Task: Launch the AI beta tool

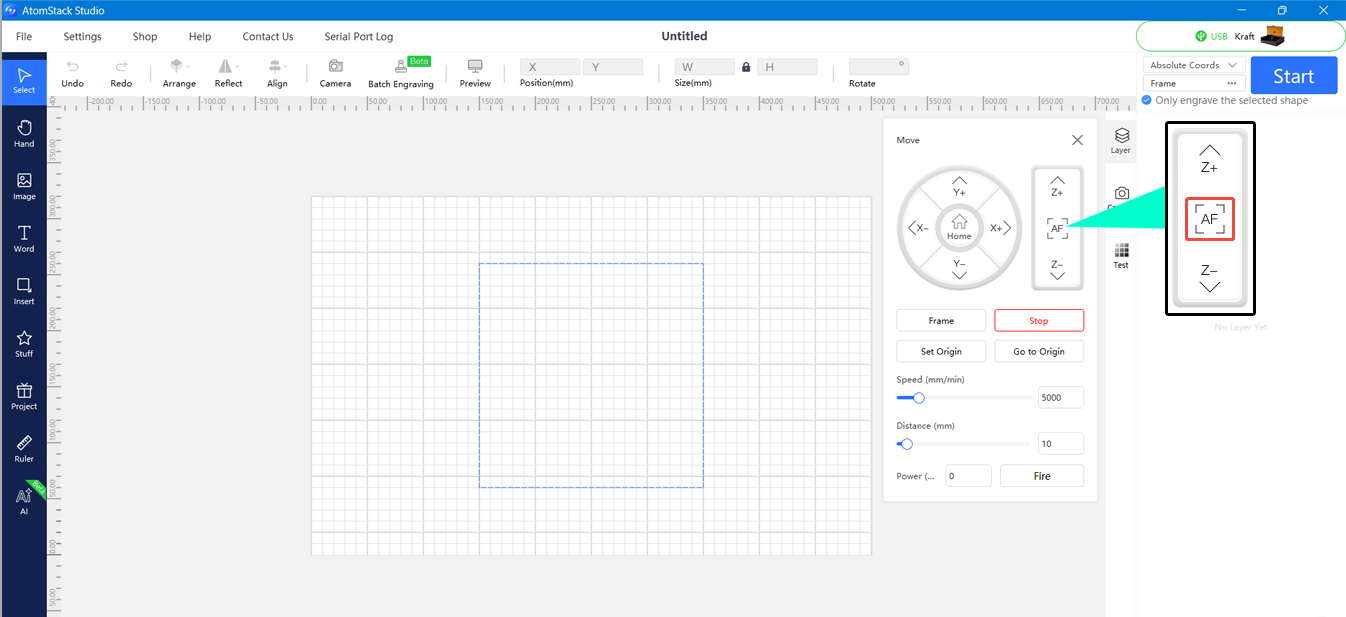Action: [24, 500]
